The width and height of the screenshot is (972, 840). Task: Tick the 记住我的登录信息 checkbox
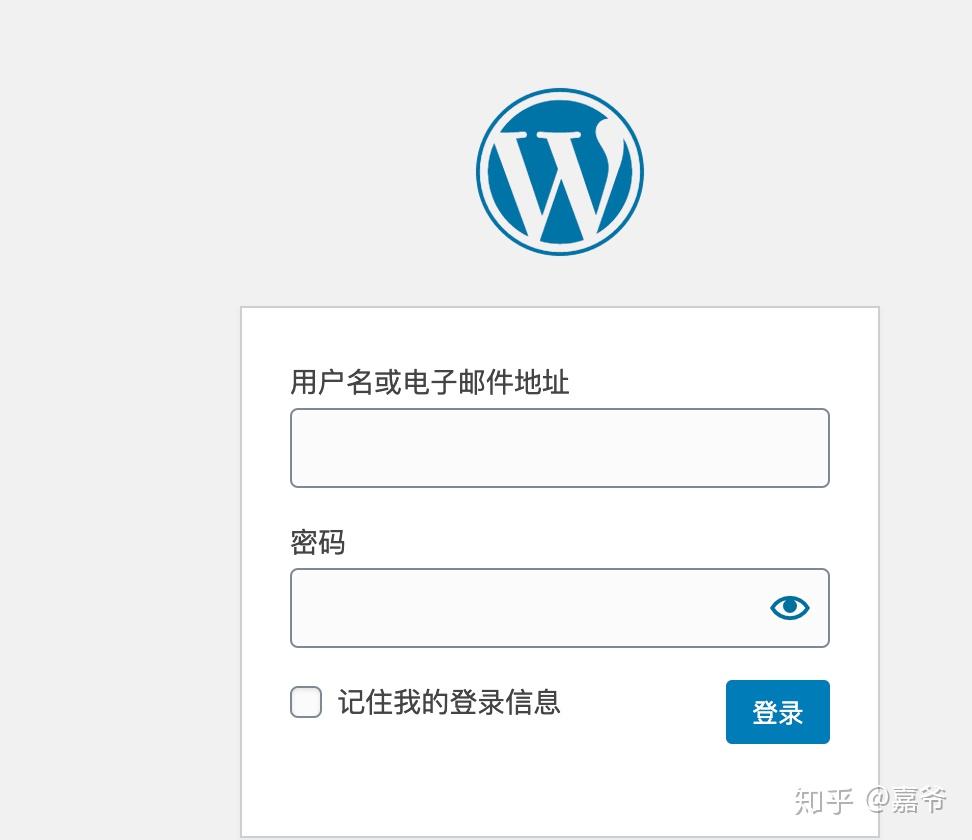click(x=306, y=702)
